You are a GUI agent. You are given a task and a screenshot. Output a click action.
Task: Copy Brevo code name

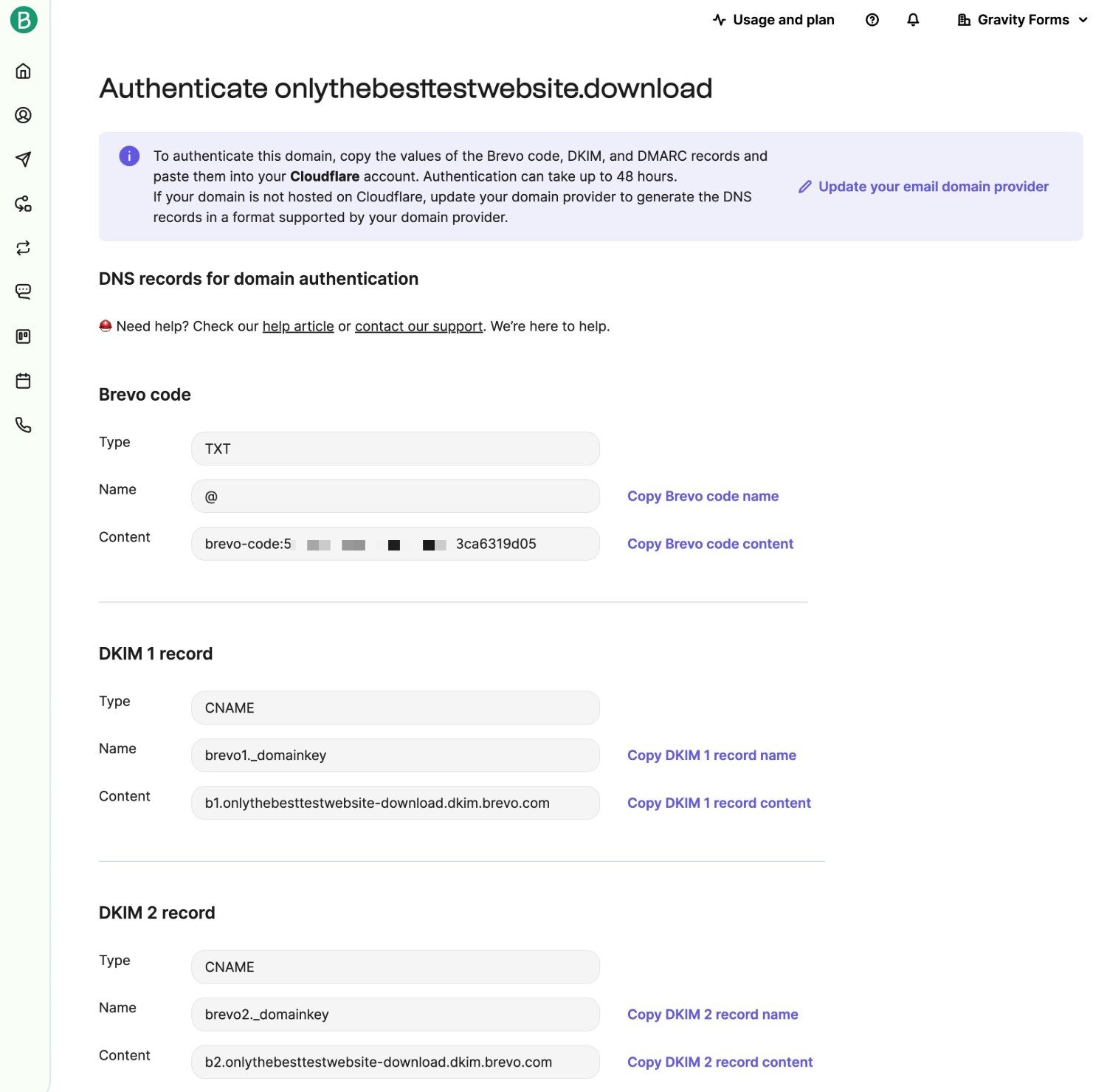click(703, 497)
